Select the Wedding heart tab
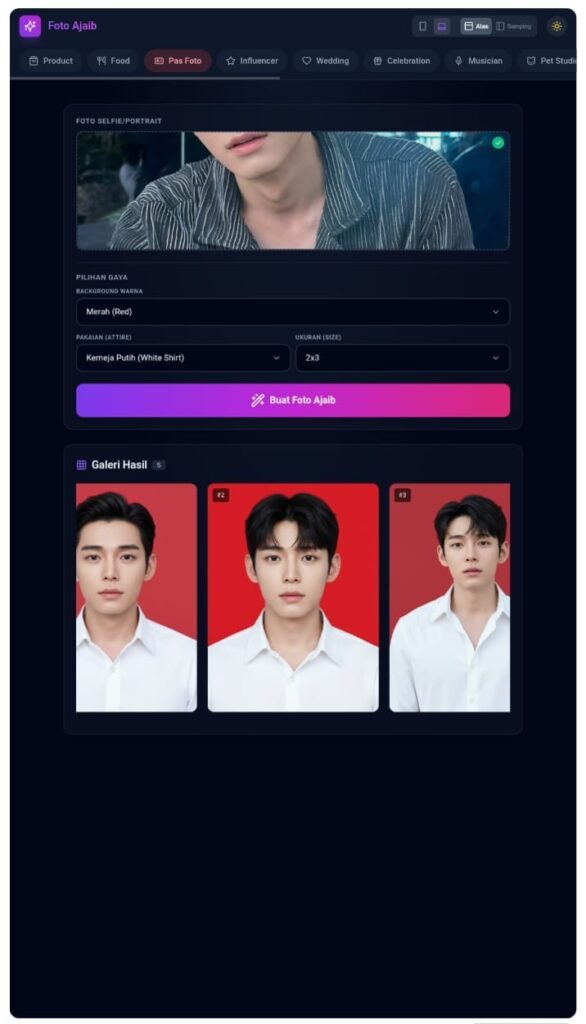Image resolution: width=586 pixels, height=1024 pixels. point(325,61)
